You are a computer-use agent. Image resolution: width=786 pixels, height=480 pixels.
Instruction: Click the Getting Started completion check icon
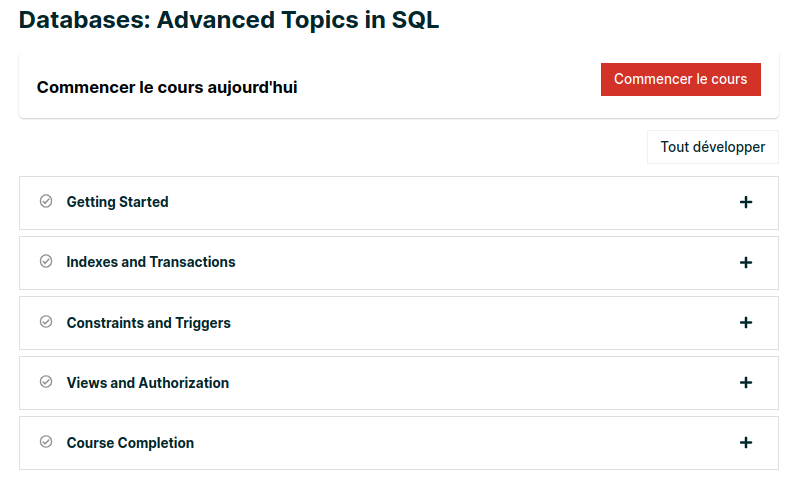[x=46, y=201]
